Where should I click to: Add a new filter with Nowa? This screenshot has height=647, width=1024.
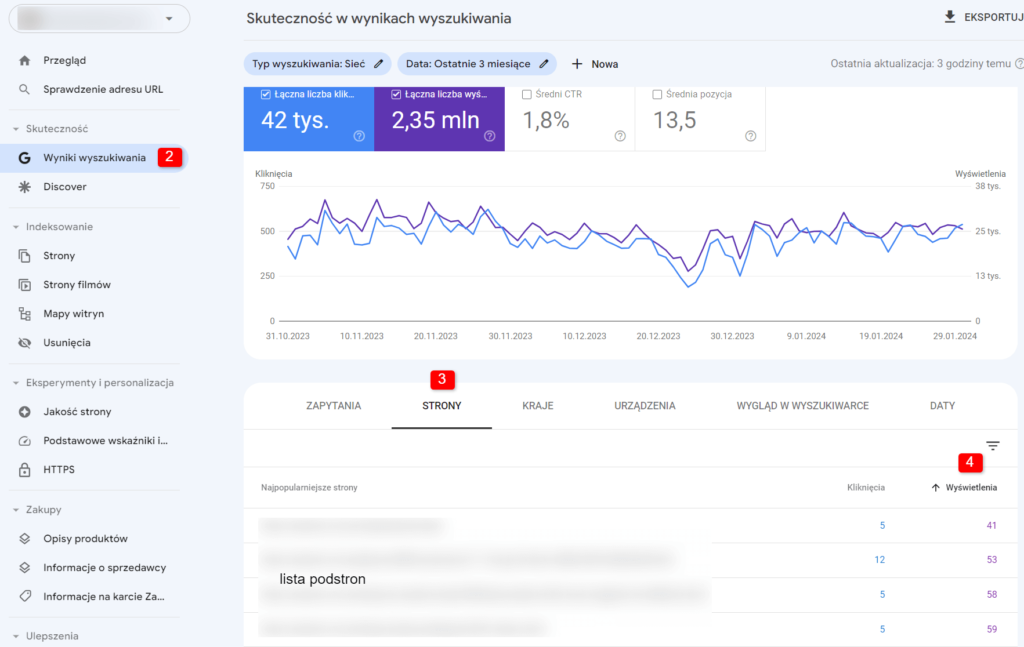click(x=594, y=64)
